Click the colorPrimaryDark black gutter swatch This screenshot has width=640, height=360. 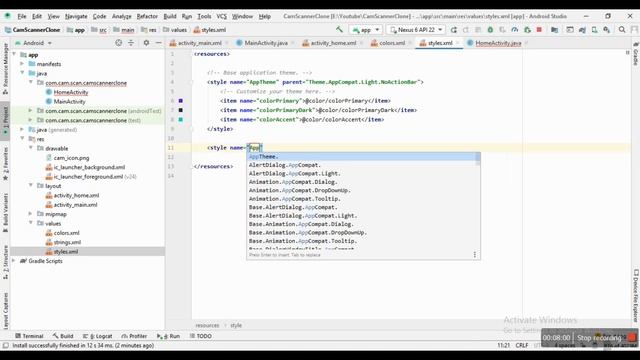[180, 110]
